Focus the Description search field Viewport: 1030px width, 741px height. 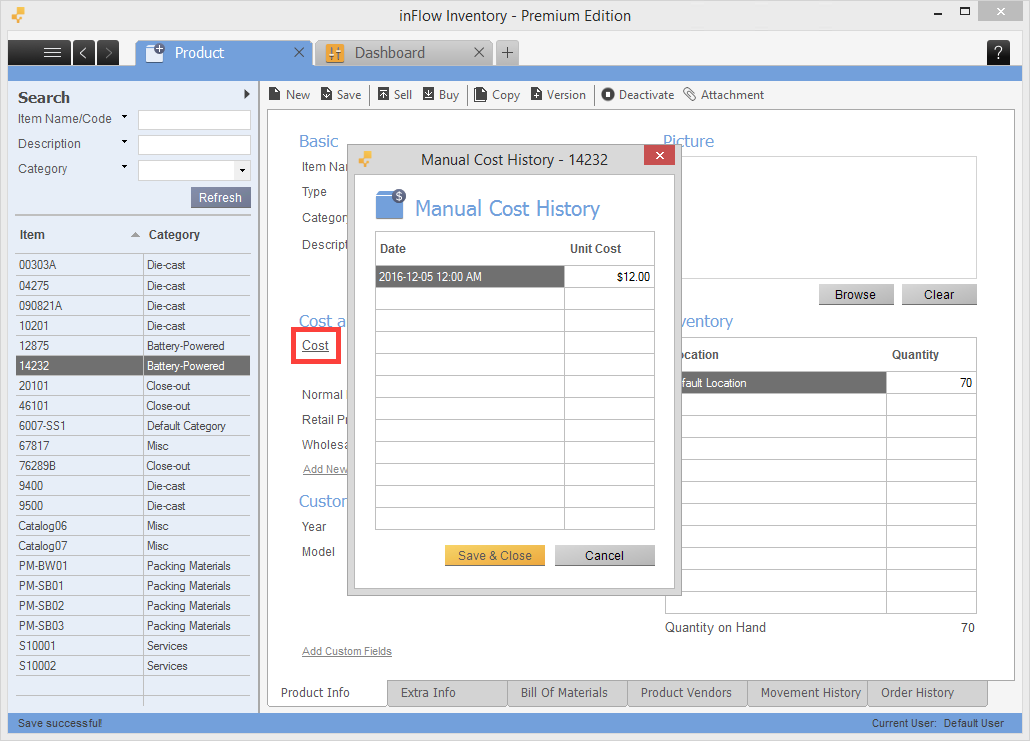[x=194, y=145]
